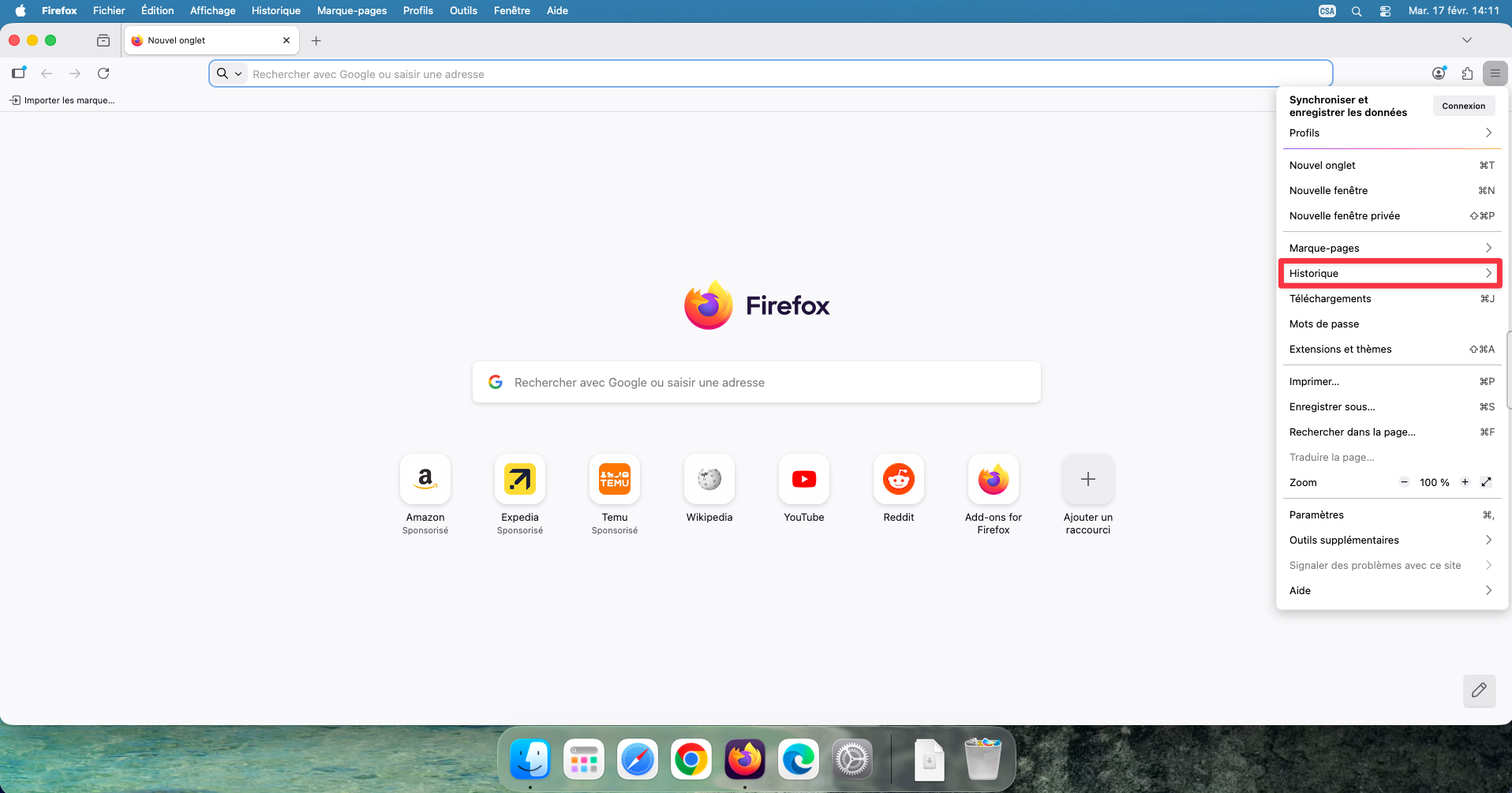The image size is (1512, 793).
Task: Reset zoom by clicking 100 %
Action: tap(1435, 482)
